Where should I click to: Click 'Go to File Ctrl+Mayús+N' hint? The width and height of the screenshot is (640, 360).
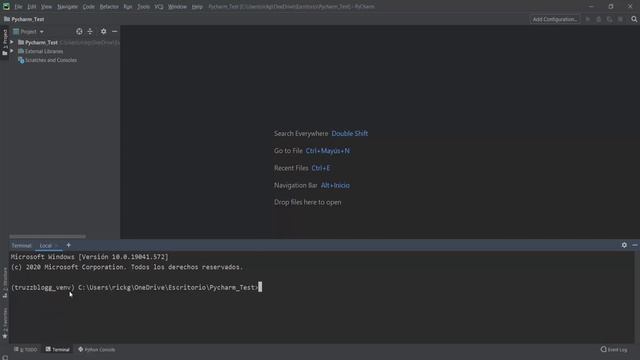click(x=312, y=151)
